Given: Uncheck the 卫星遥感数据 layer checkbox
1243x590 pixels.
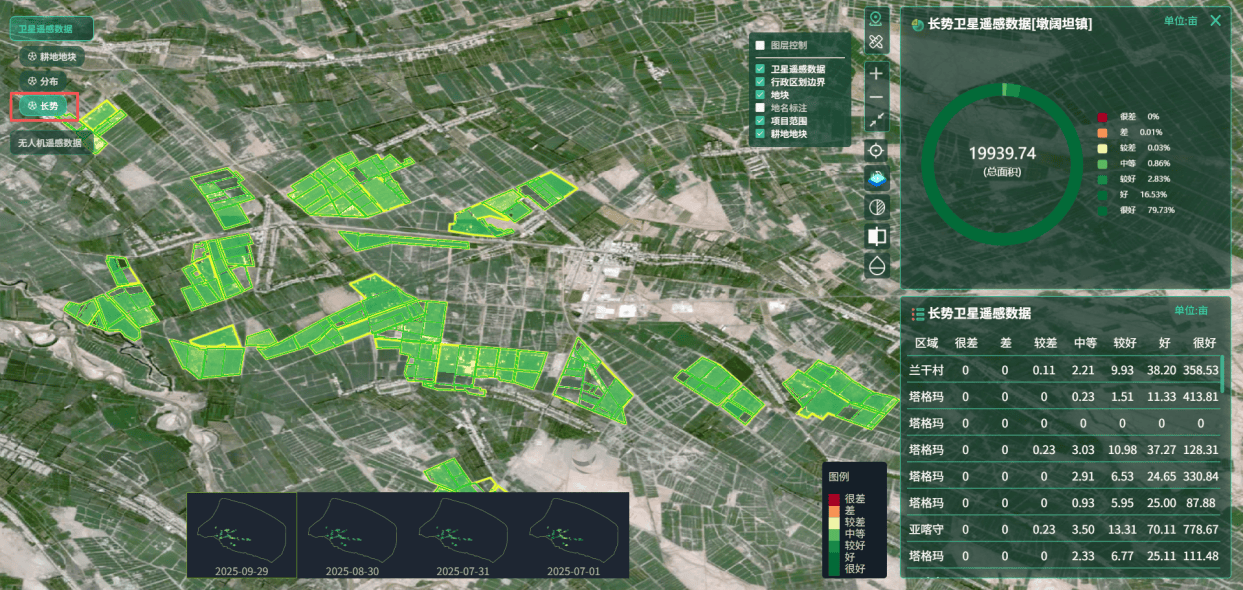Looking at the screenshot, I should (x=760, y=69).
